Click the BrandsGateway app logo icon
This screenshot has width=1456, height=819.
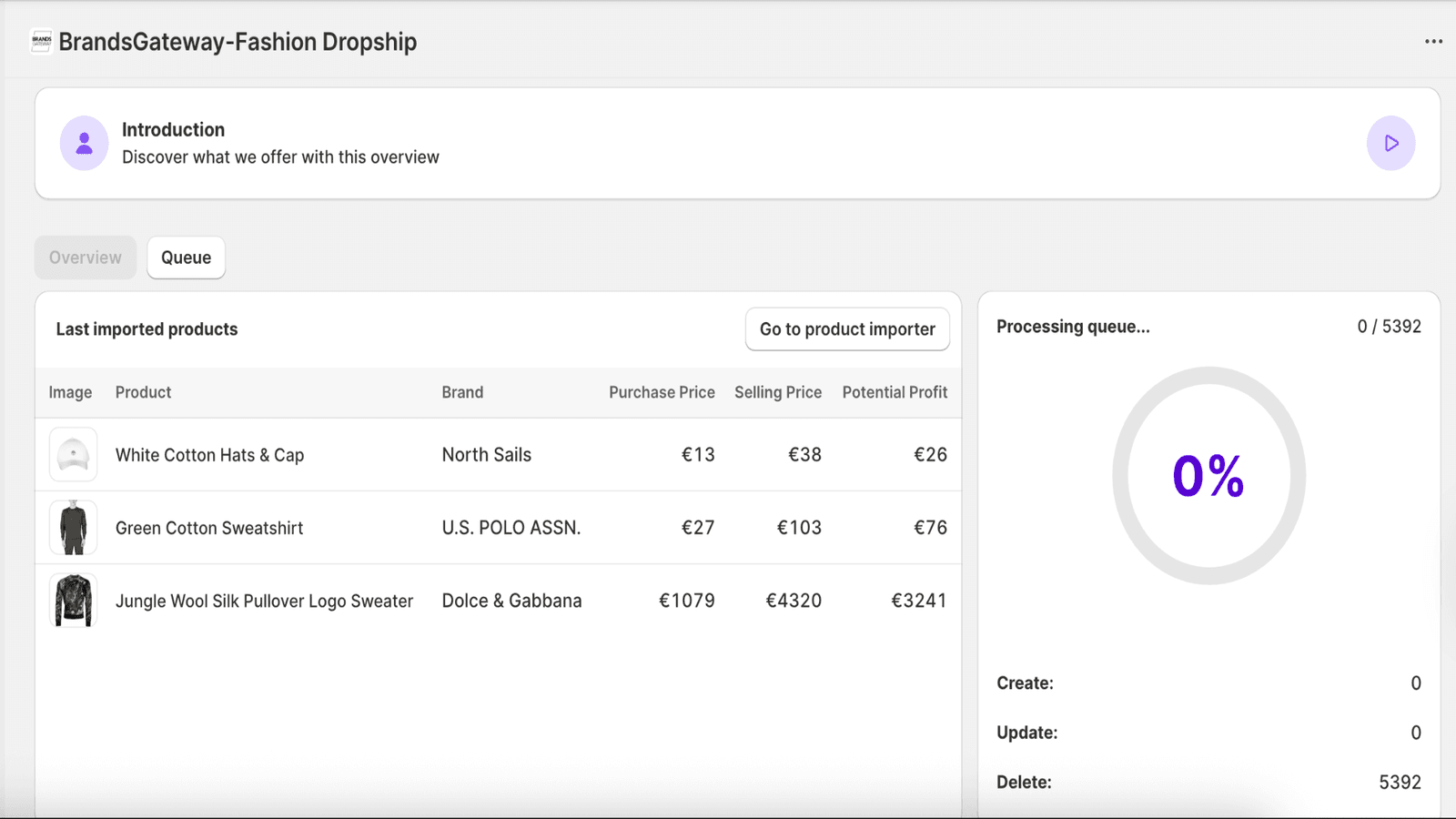pyautogui.click(x=41, y=41)
